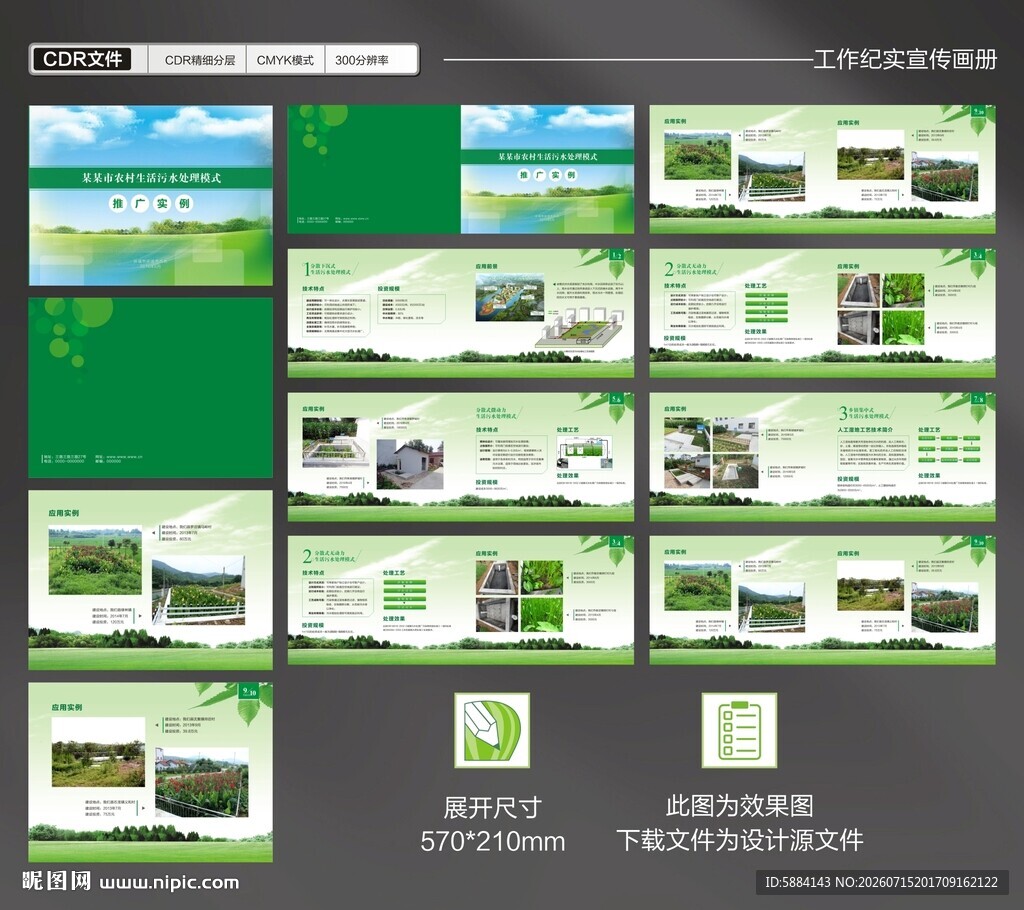Open the blue sky cover page thumbnail
The image size is (1024, 910).
click(151, 195)
